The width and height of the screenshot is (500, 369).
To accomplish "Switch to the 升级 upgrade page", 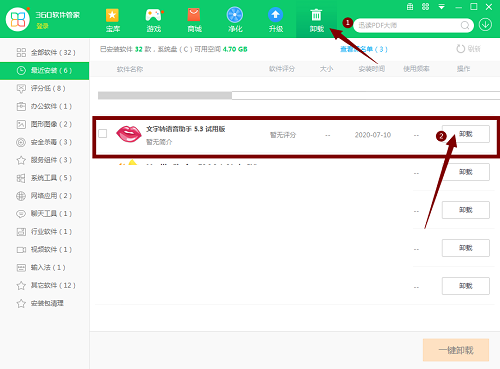I will tap(276, 20).
